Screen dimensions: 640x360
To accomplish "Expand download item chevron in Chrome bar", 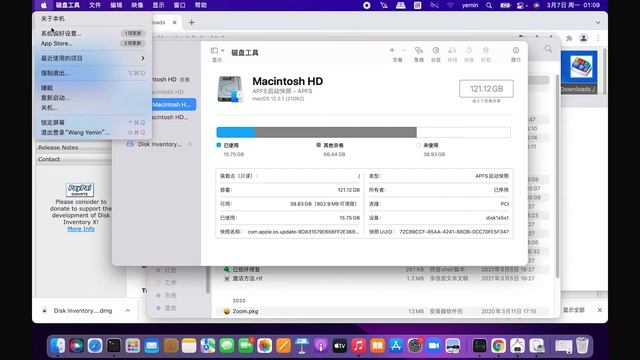I will click(128, 311).
